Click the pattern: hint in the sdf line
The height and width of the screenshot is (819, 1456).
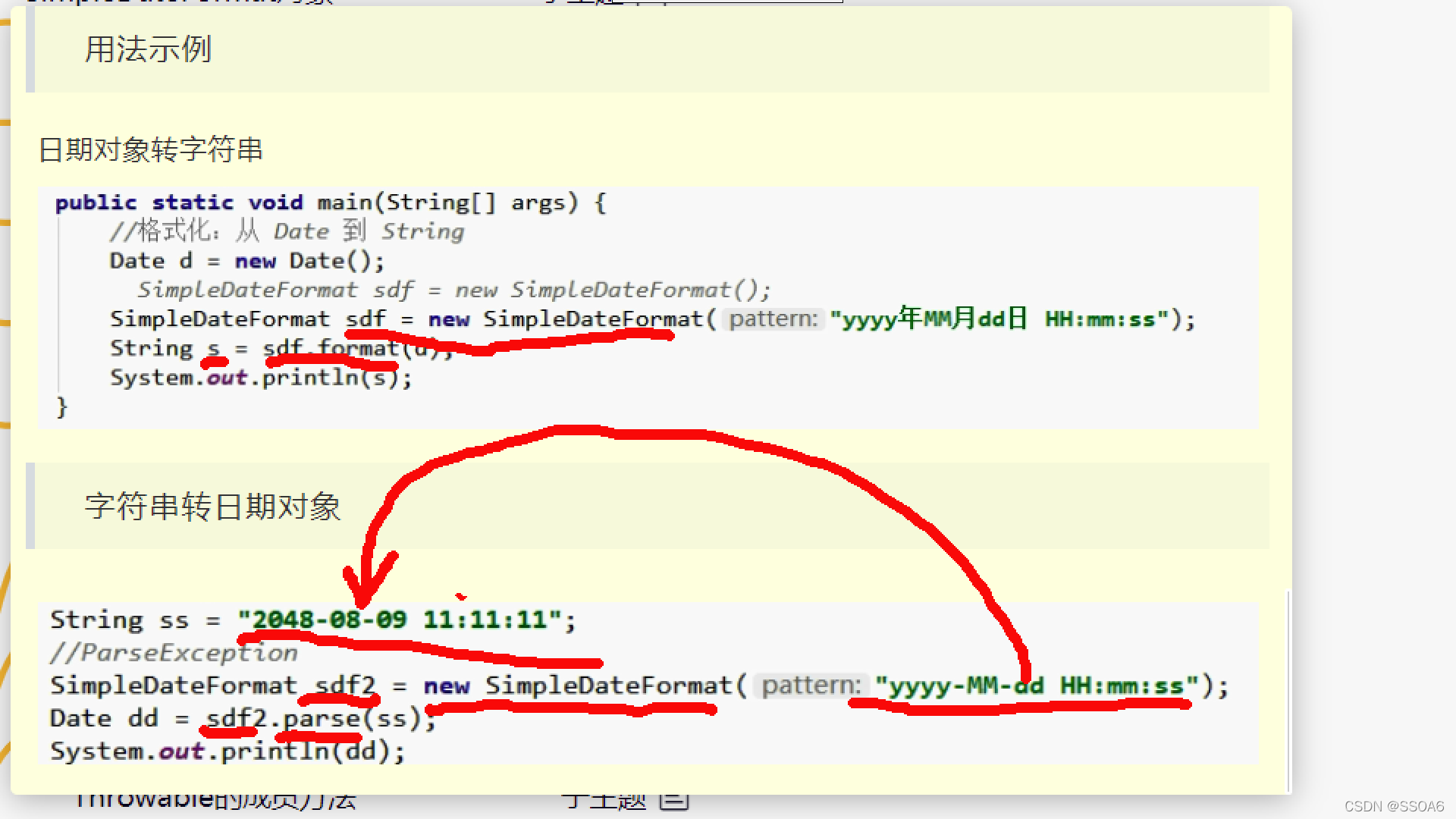pyautogui.click(x=773, y=318)
